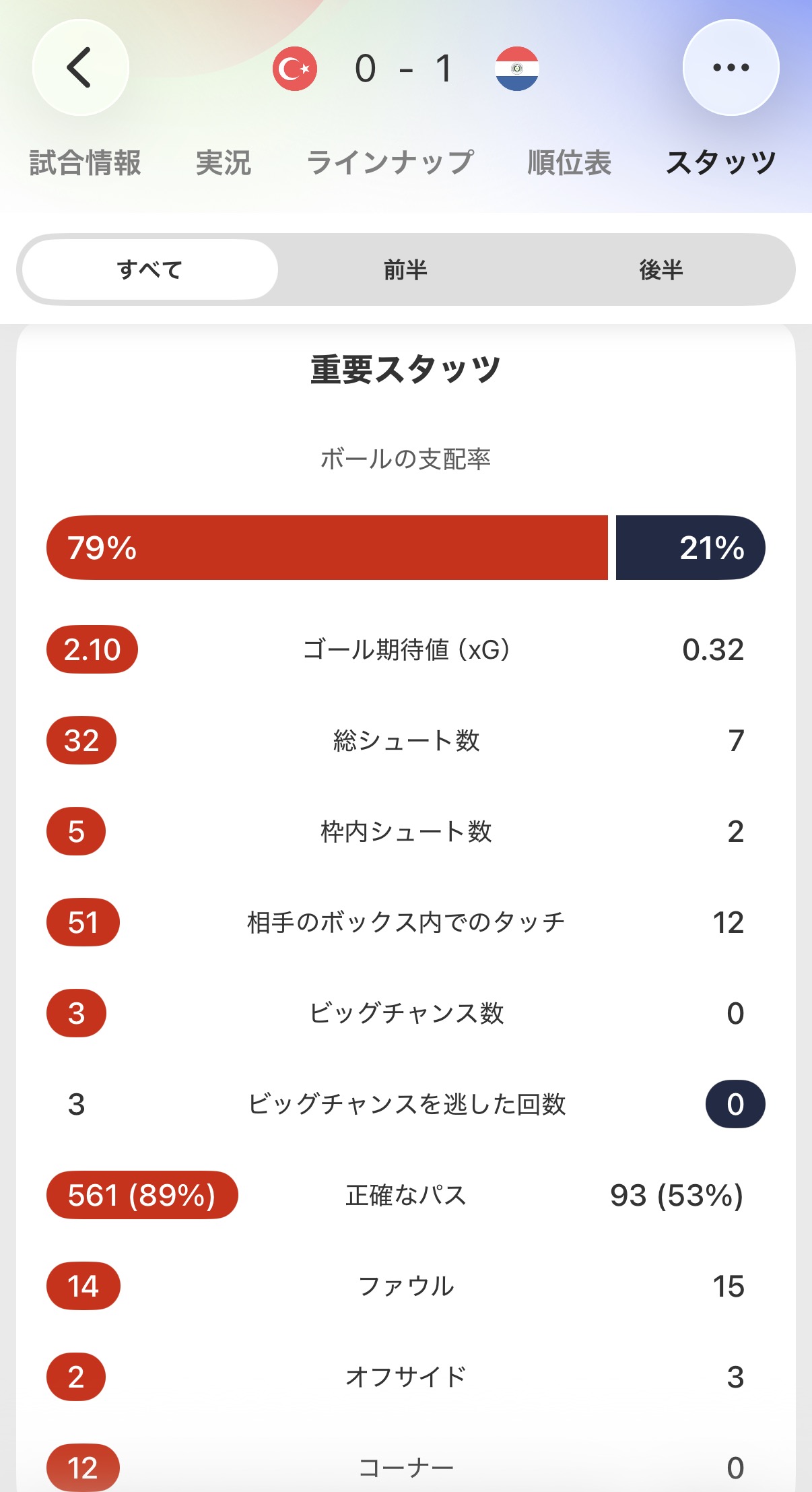Screen dimensions: 812x1492
Task: Tap the ゴール期待値 (xG) stat row
Action: point(406,649)
